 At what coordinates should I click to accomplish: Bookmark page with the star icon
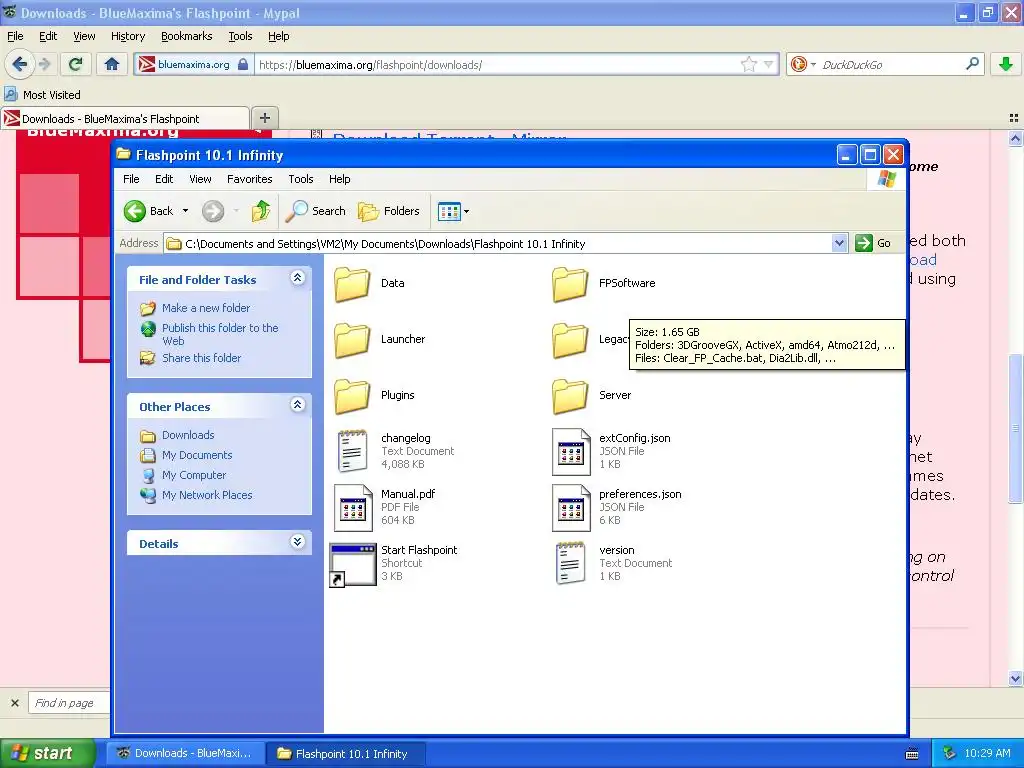click(748, 64)
